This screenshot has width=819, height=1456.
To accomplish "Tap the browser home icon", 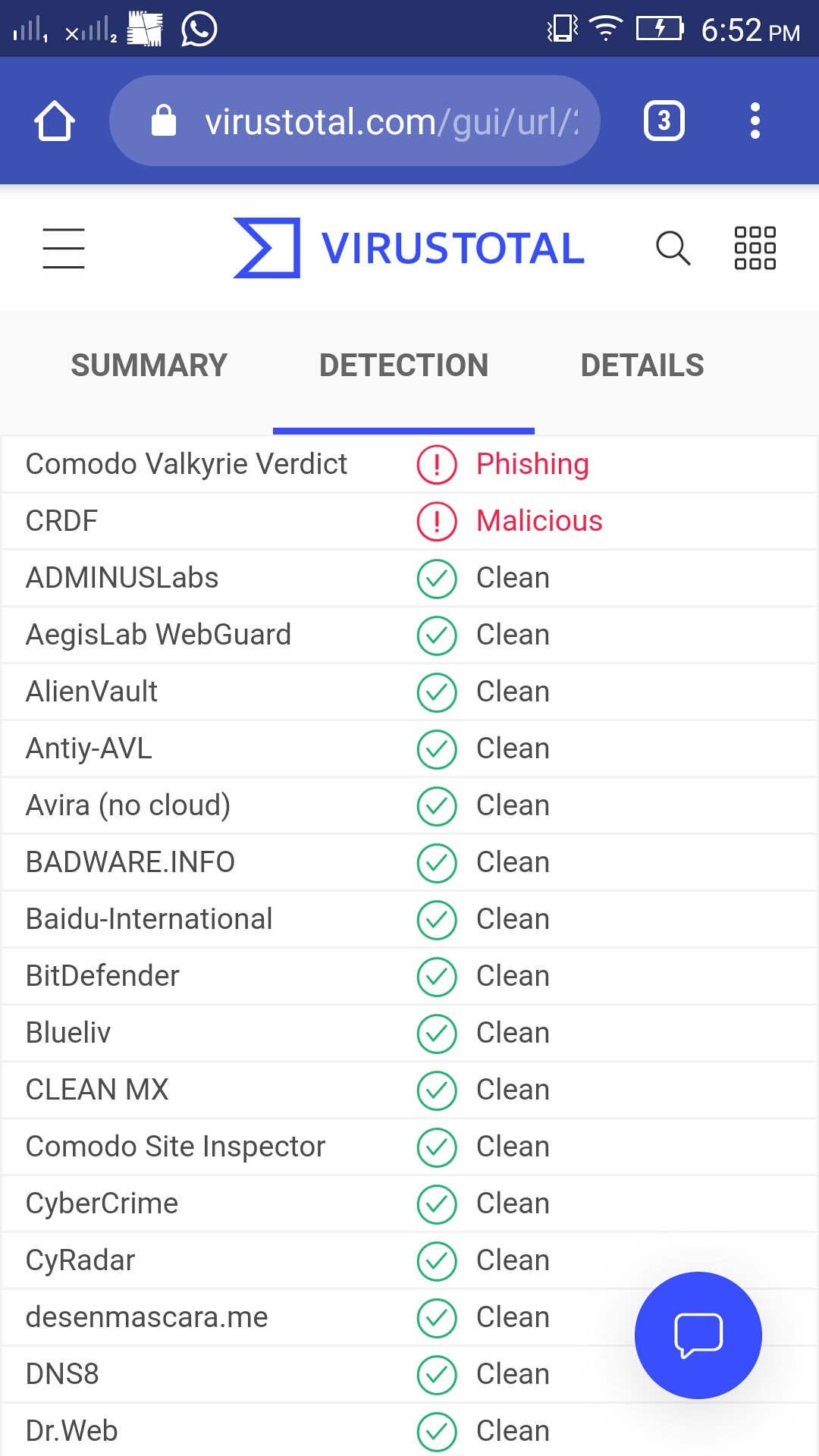I will click(55, 121).
